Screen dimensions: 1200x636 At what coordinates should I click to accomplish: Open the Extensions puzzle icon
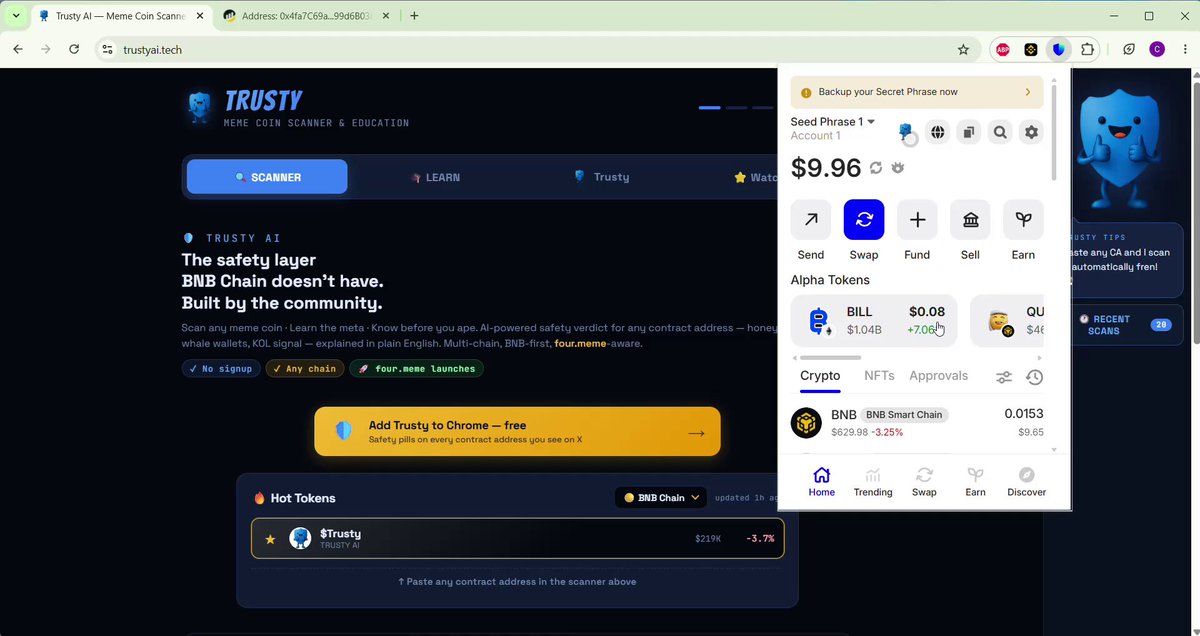coord(1088,49)
